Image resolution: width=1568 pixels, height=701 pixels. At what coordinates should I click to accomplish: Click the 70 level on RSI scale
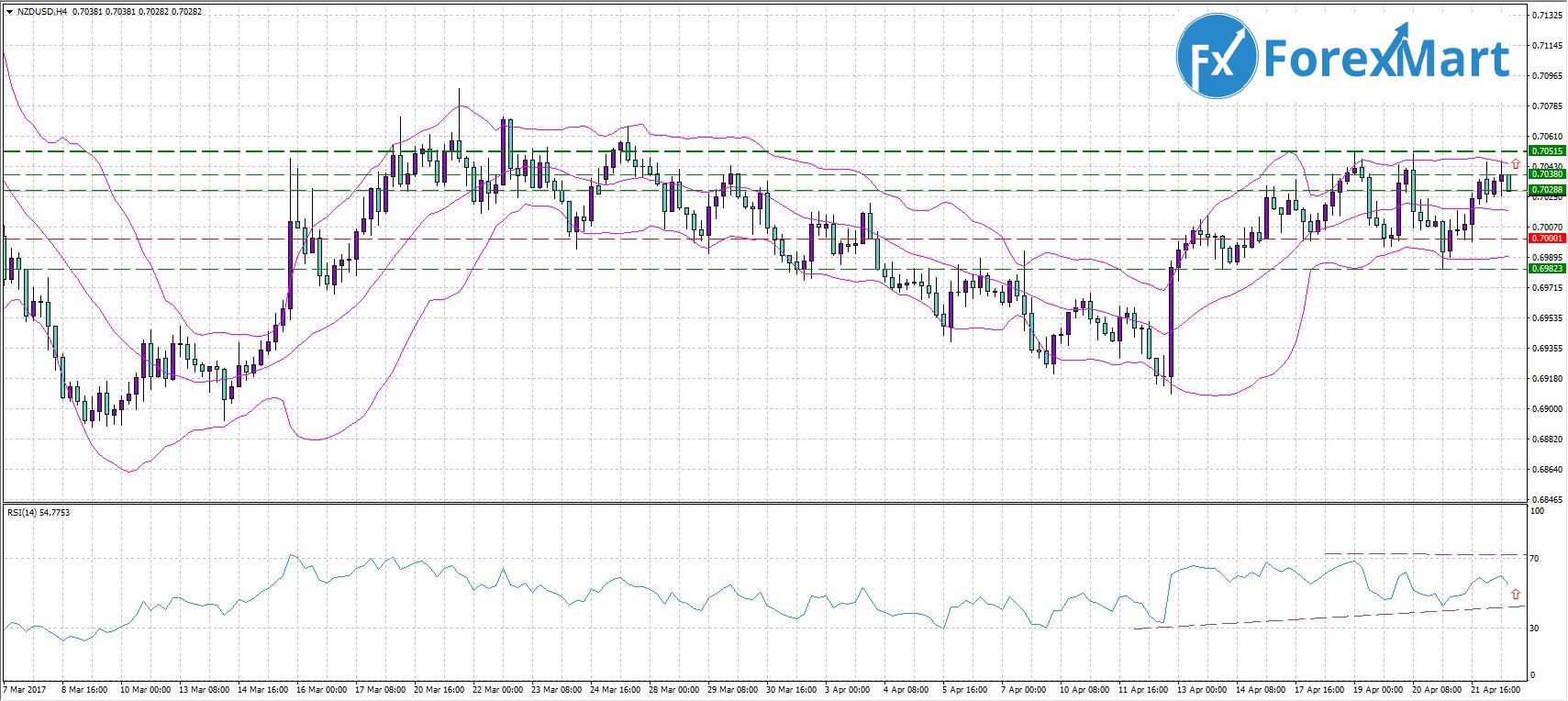(x=1533, y=558)
